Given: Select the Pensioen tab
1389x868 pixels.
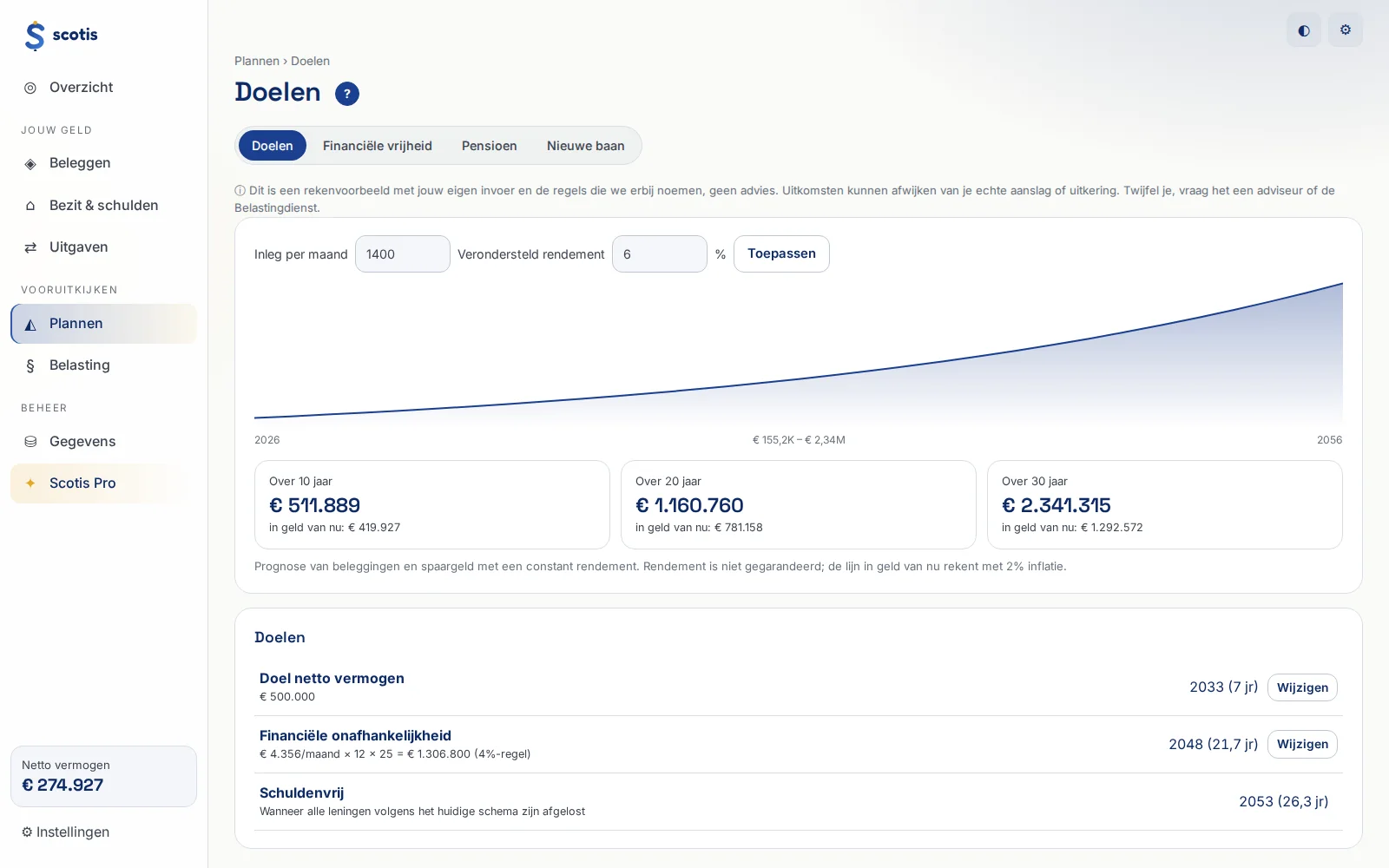Looking at the screenshot, I should (x=490, y=146).
